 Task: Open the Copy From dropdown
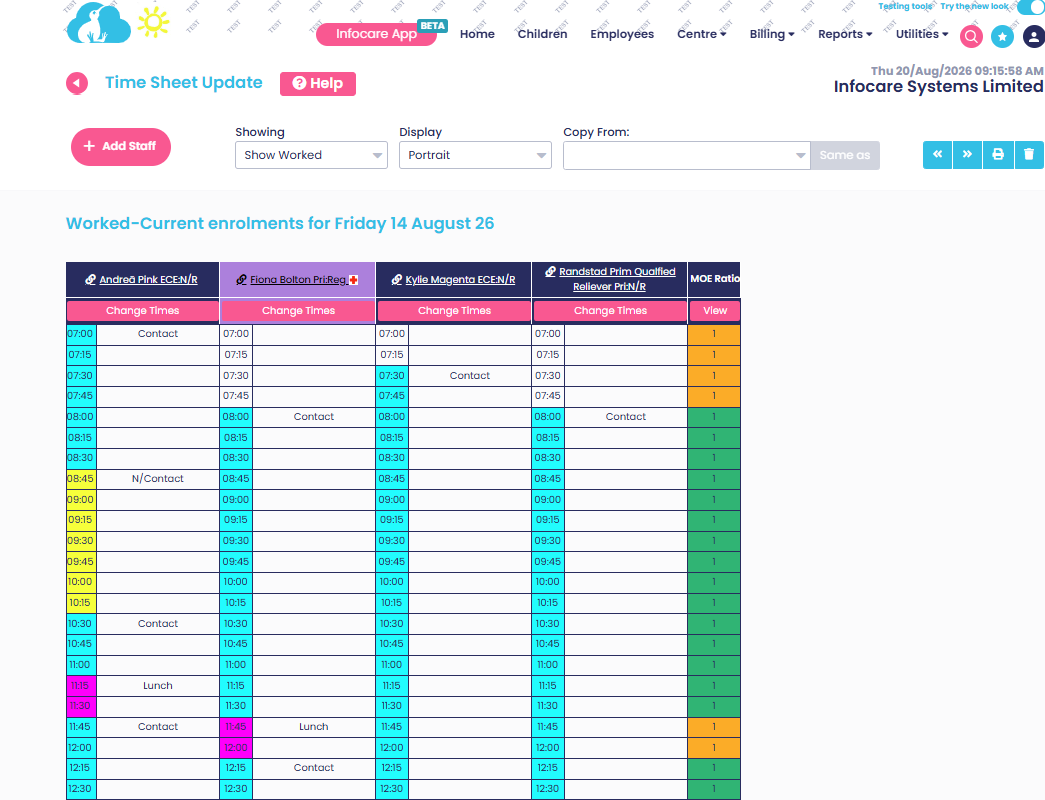point(686,155)
